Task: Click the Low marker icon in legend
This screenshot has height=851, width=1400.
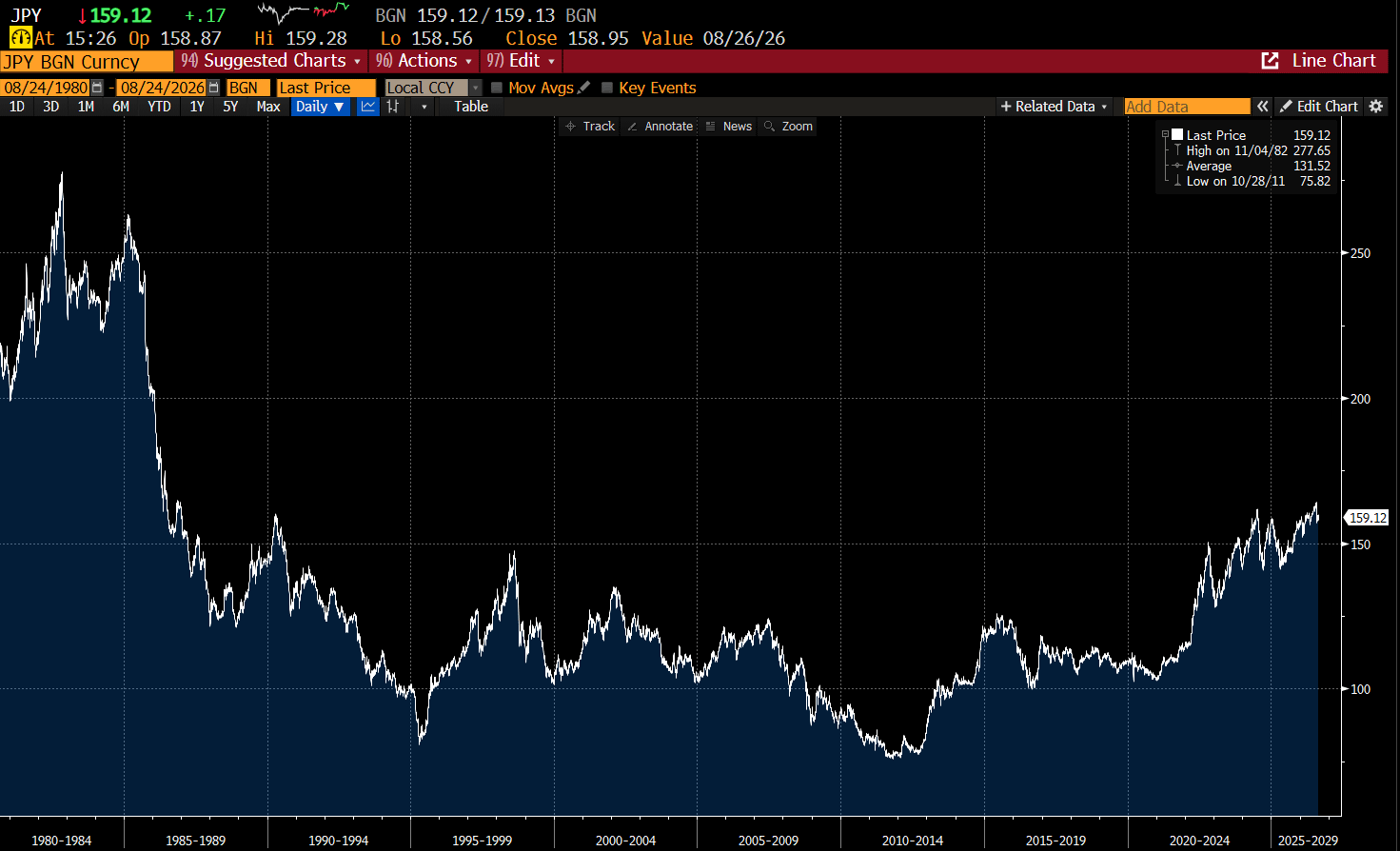Action: pyautogui.click(x=1177, y=181)
